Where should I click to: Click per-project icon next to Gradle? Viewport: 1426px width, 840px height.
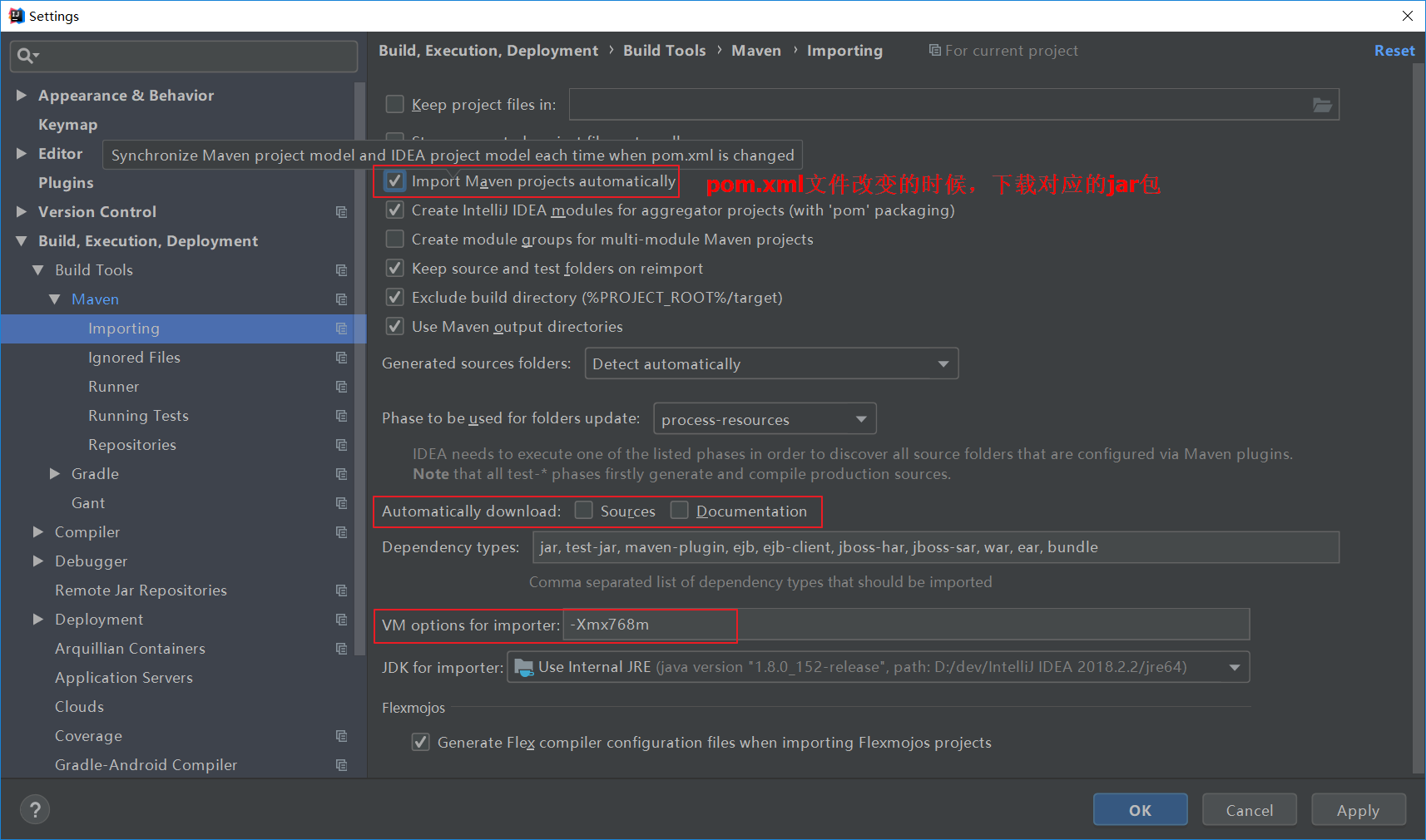(341, 474)
